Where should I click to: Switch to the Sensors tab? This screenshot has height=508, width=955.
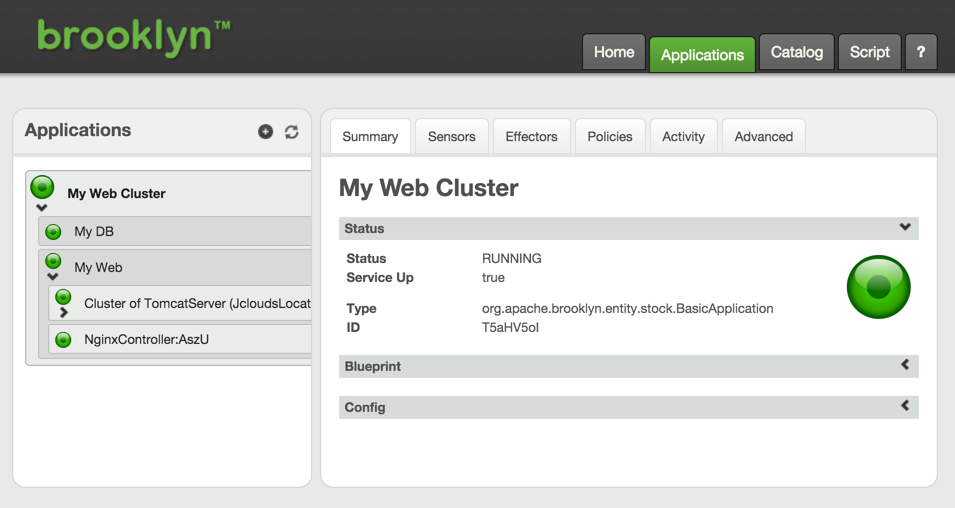point(451,137)
